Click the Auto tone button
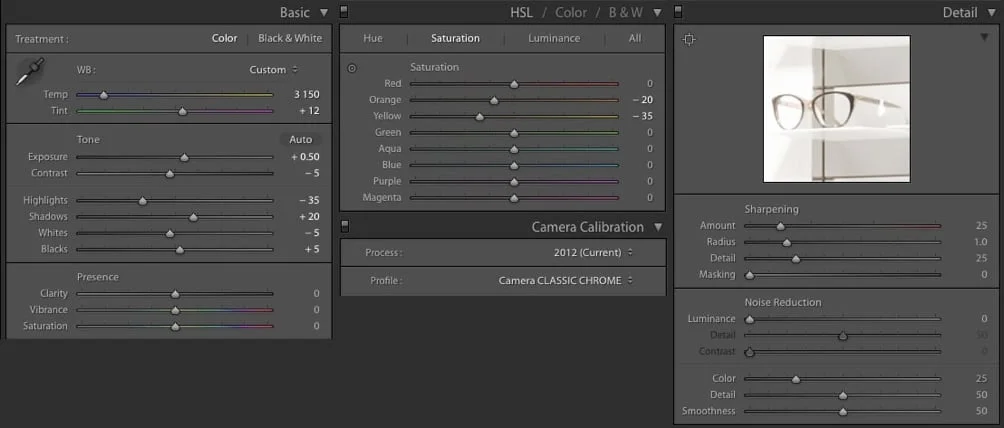The width and height of the screenshot is (1004, 428). pyautogui.click(x=300, y=140)
